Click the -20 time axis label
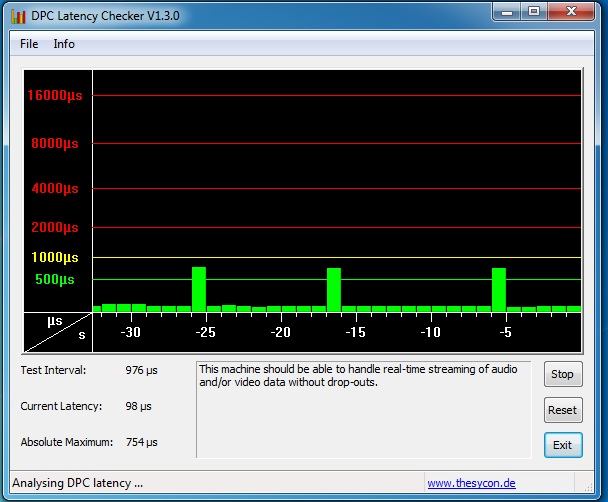This screenshot has width=608, height=502. click(x=280, y=332)
